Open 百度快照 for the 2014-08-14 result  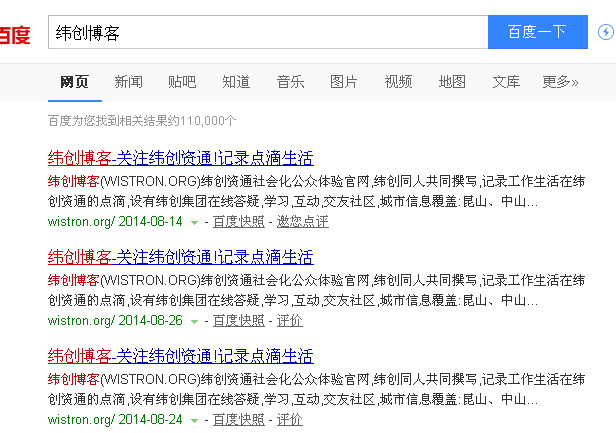click(239, 222)
